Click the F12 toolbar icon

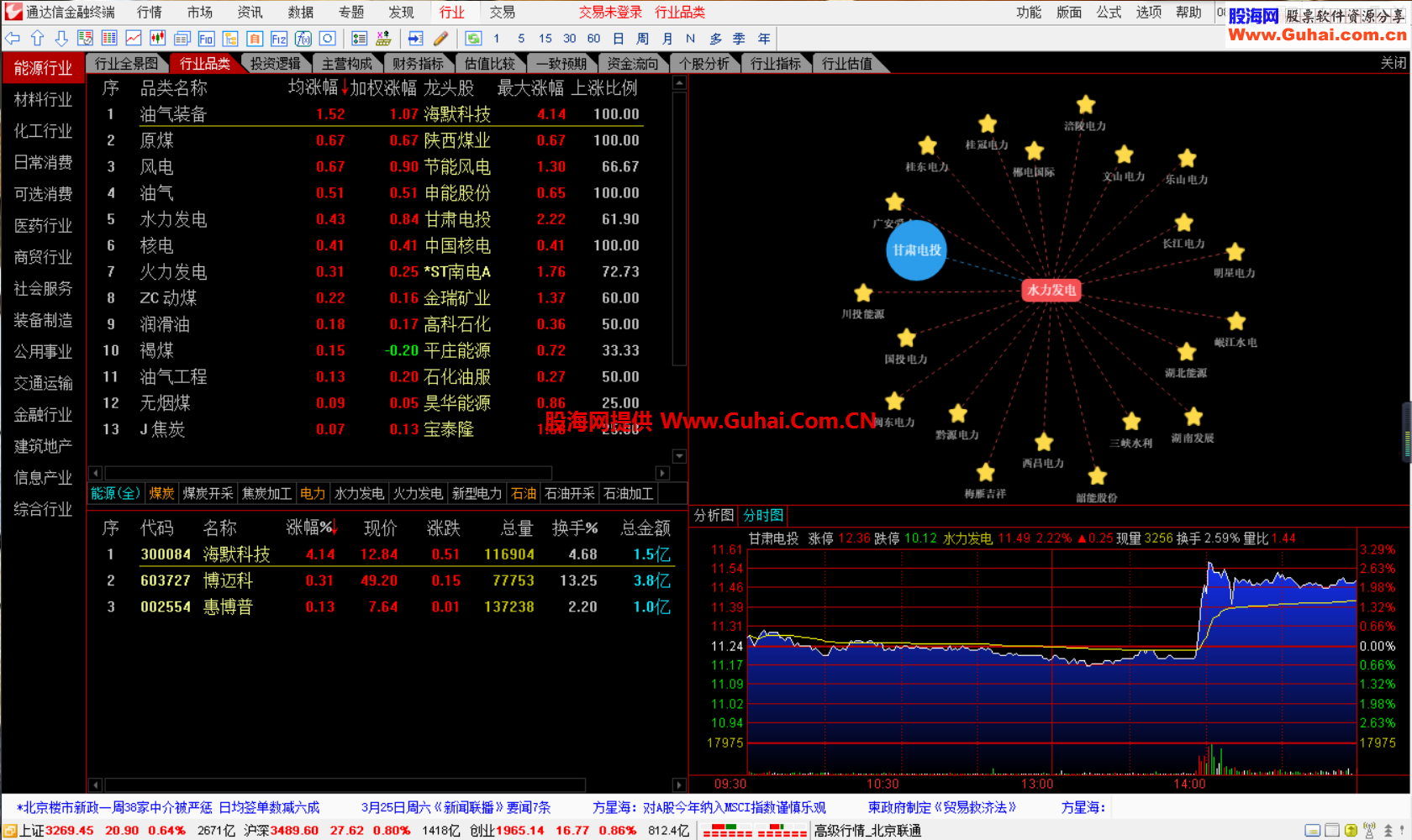pos(279,39)
